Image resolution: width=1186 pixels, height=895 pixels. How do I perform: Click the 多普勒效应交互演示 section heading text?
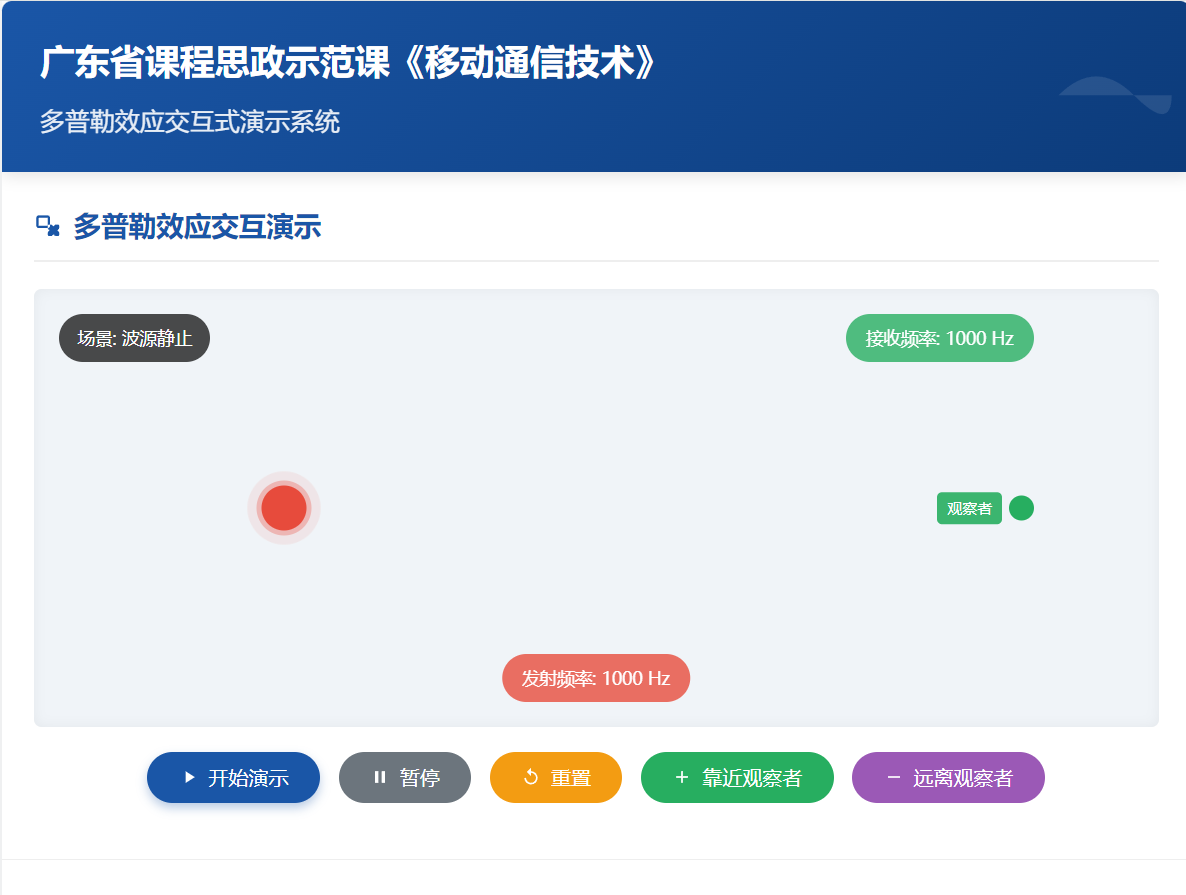tap(197, 226)
